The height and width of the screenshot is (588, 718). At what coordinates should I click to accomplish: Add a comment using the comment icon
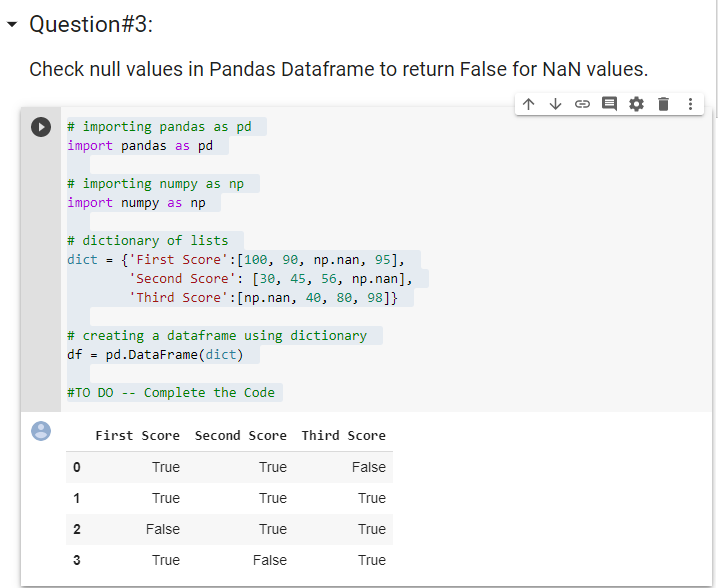609,104
